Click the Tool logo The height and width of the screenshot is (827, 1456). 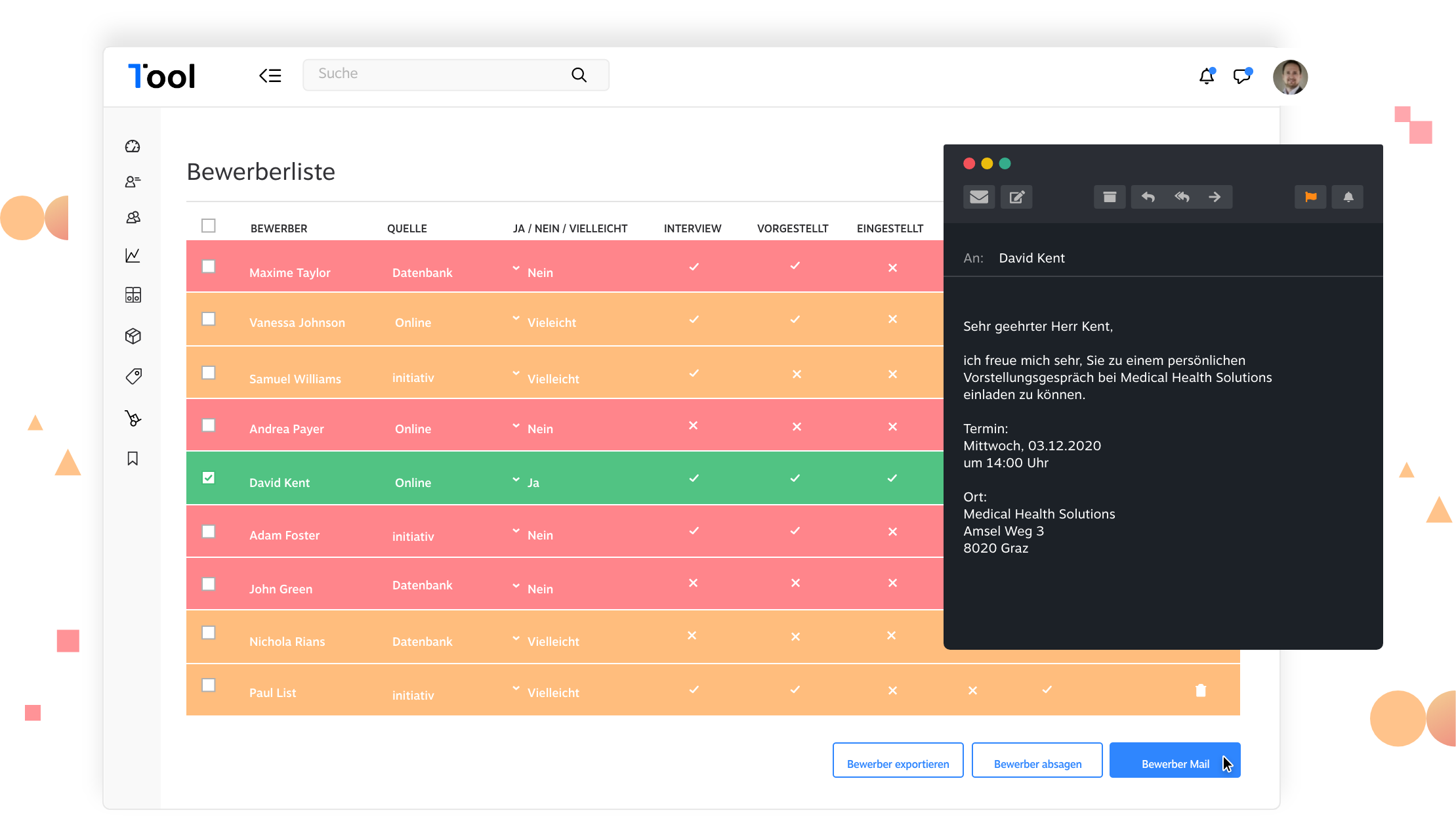pos(161,76)
